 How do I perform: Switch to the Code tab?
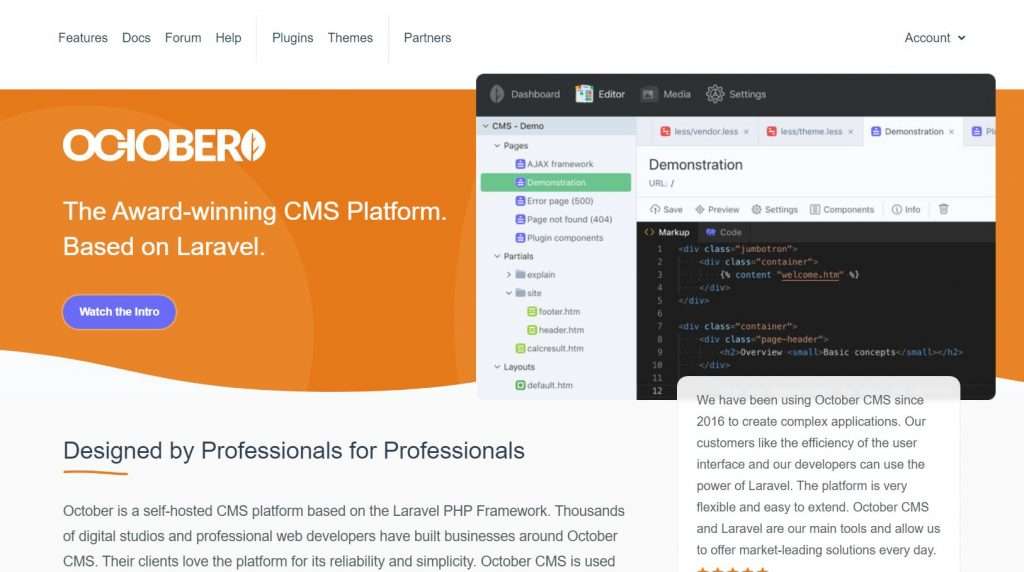tap(724, 232)
